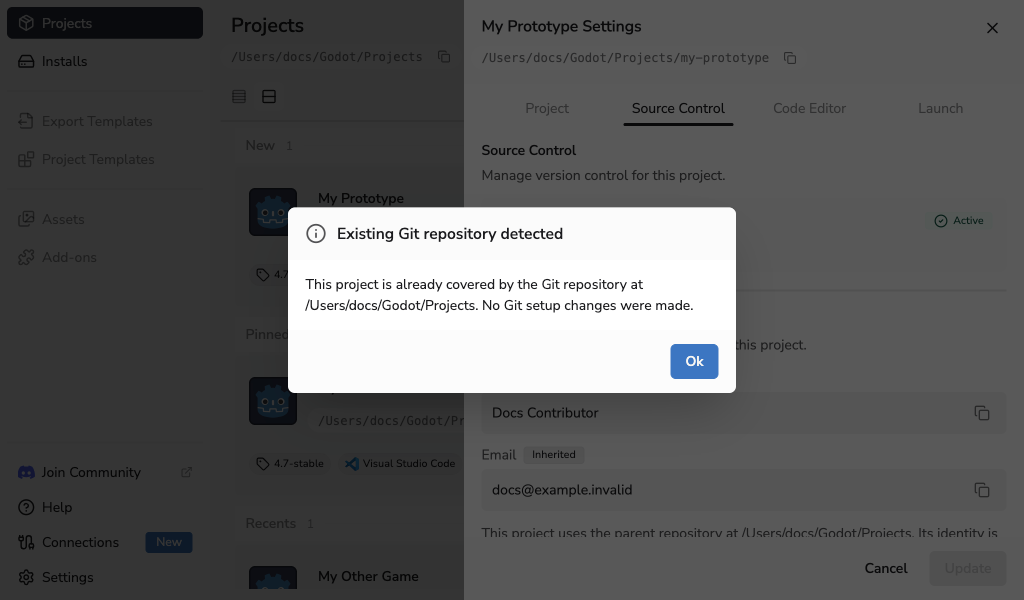The image size is (1024, 600).
Task: Click the Active status badge
Action: tap(959, 221)
